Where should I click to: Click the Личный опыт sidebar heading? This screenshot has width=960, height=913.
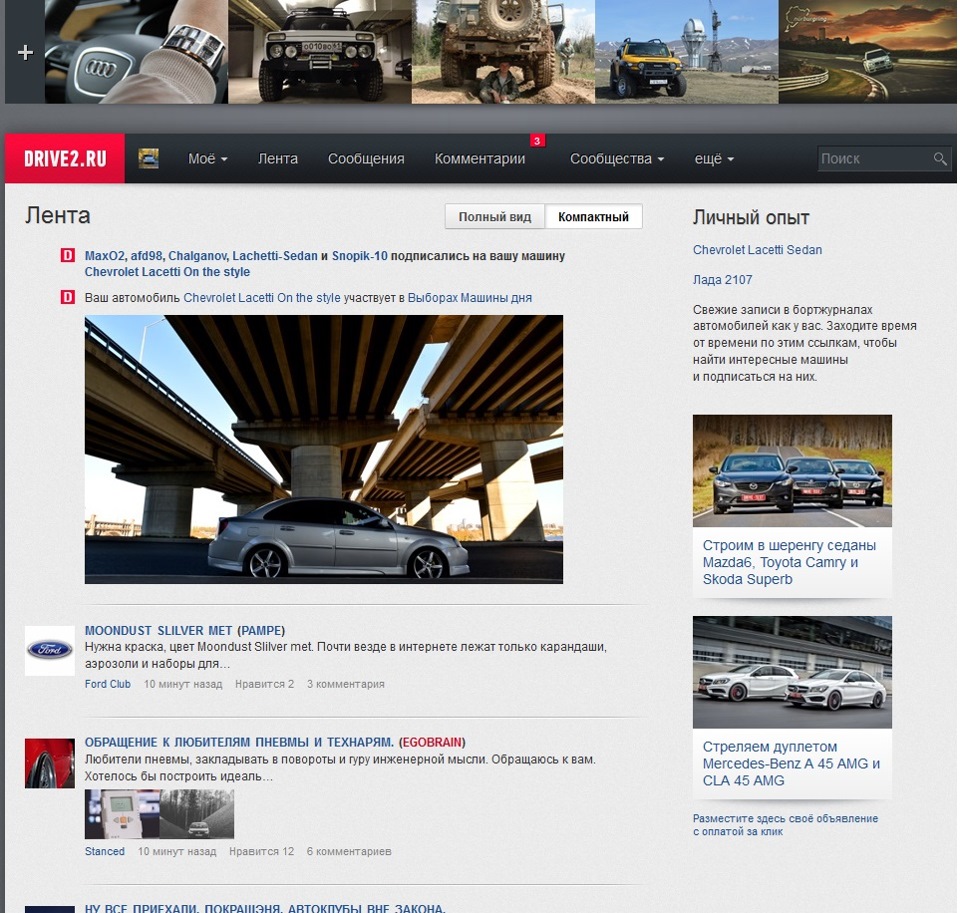pyautogui.click(x=751, y=217)
